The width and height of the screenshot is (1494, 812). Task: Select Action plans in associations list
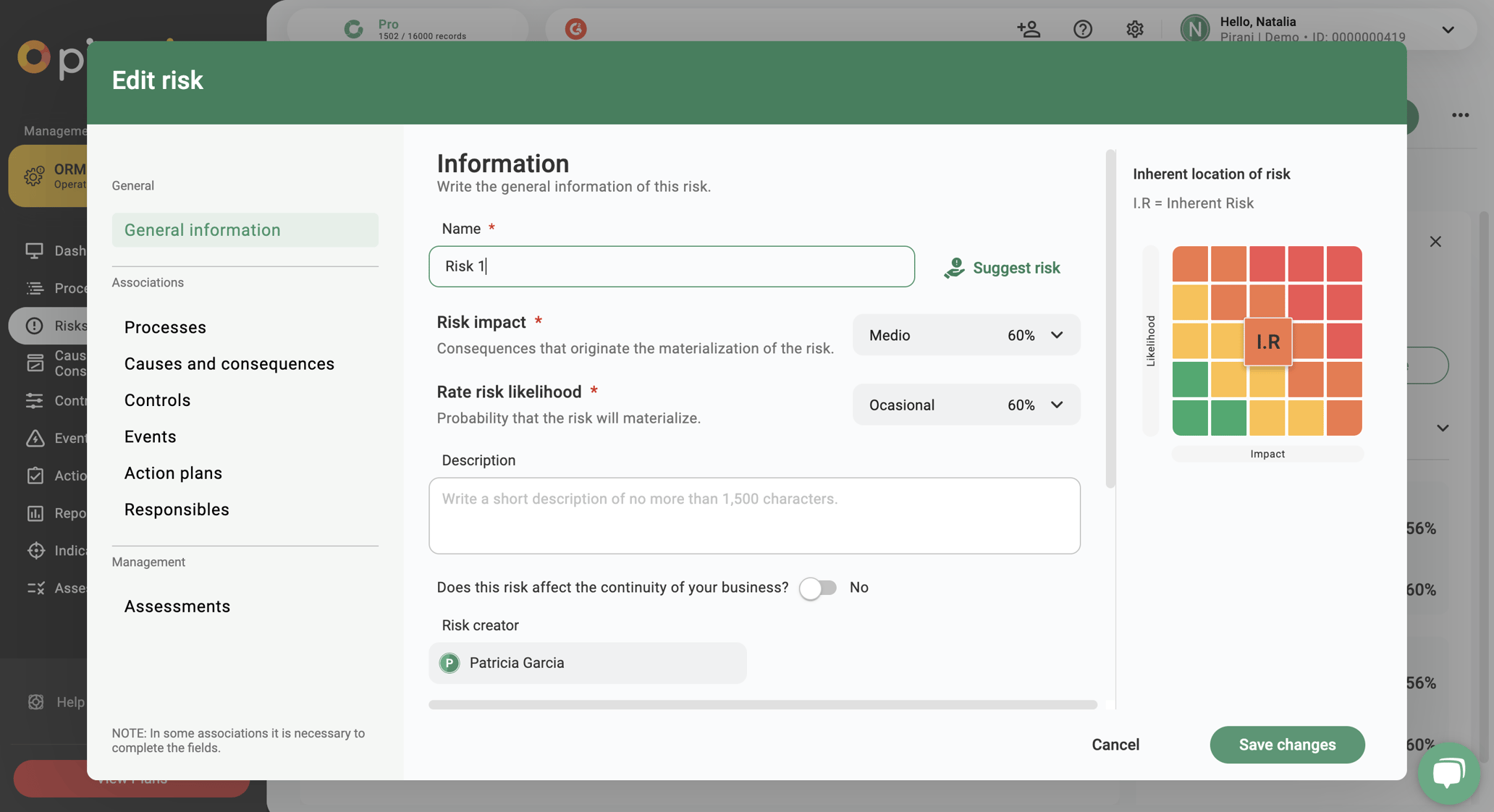pos(173,473)
